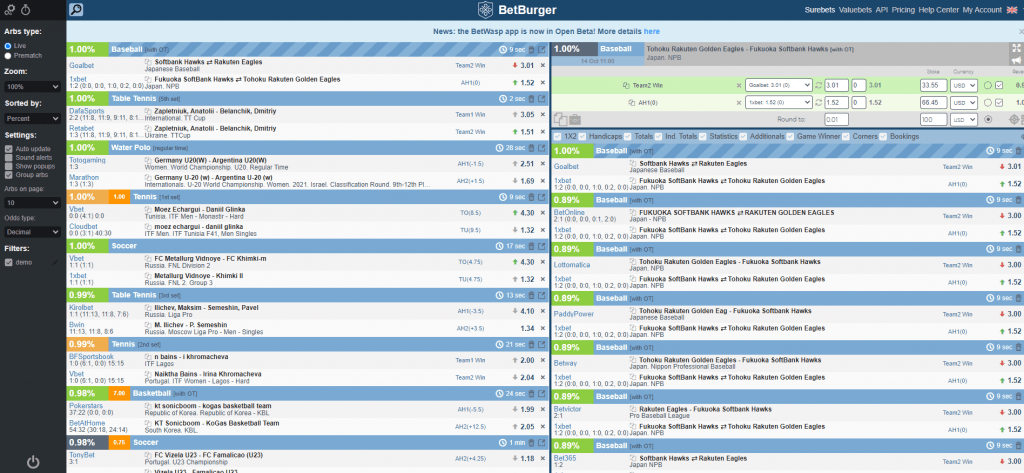Open the settings gears icon in sidebar
This screenshot has height=473, width=1024.
[x=10, y=10]
